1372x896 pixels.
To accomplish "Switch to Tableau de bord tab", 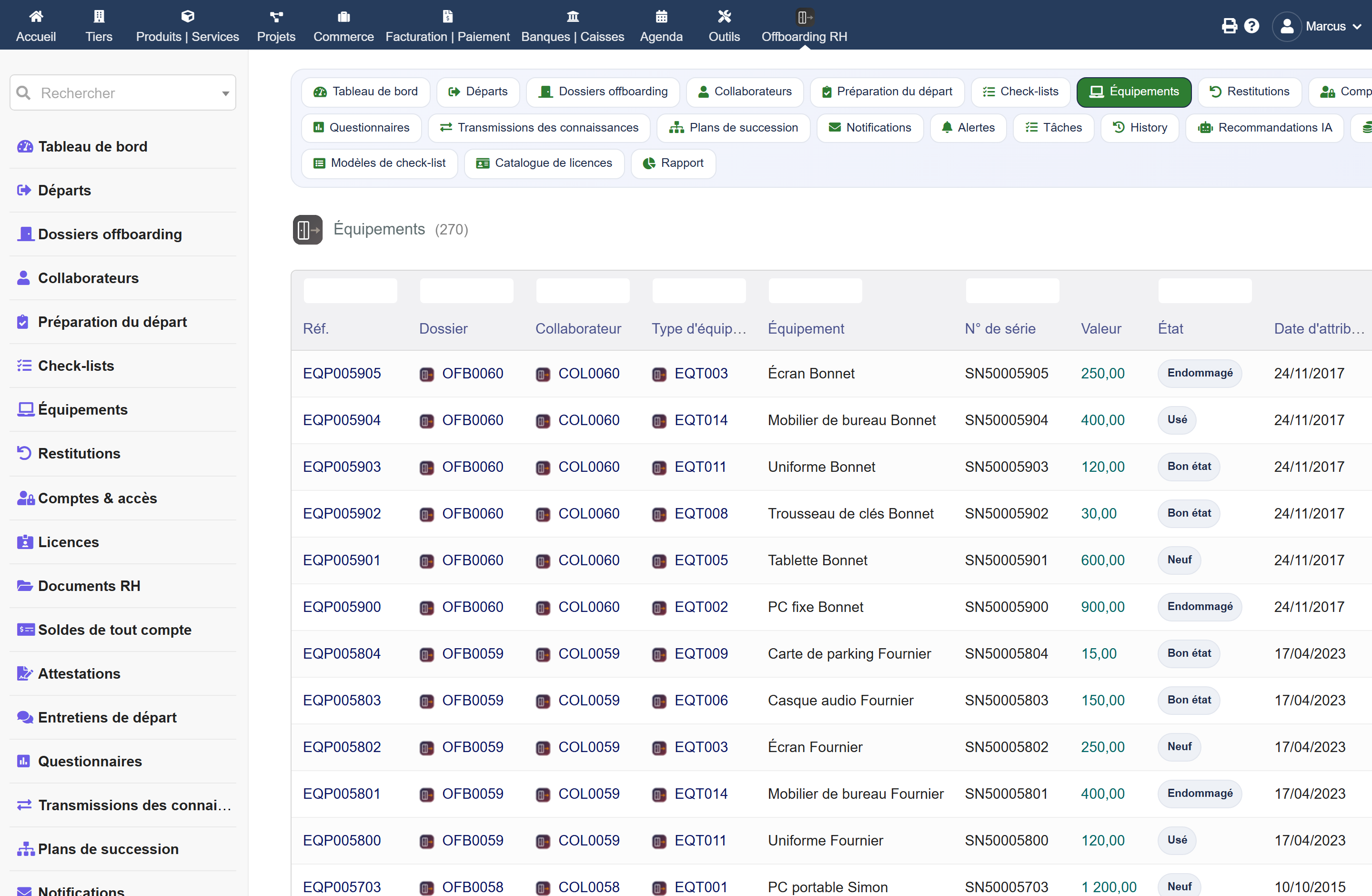I will click(365, 92).
